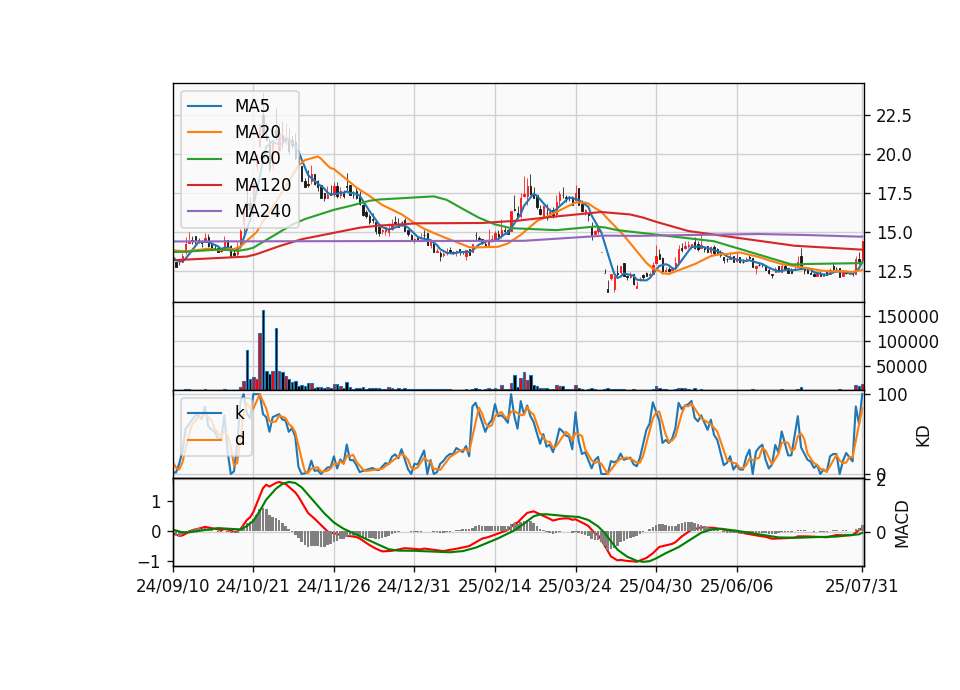Click the 25/03/24 date tick label
960x690 pixels.
575,586
